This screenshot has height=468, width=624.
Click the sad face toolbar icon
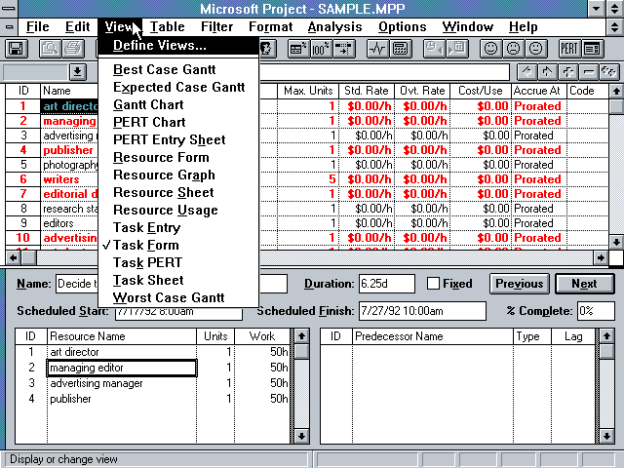click(514, 48)
